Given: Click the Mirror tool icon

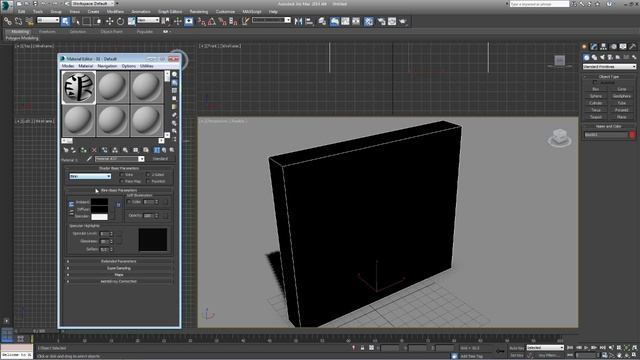Looking at the screenshot, I should click(298, 21).
